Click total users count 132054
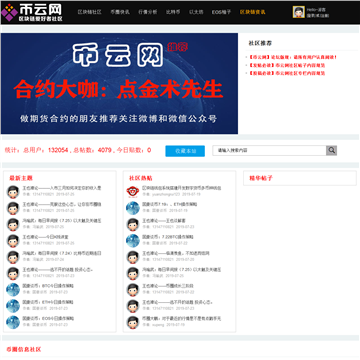360x360 pixels. click(58, 150)
